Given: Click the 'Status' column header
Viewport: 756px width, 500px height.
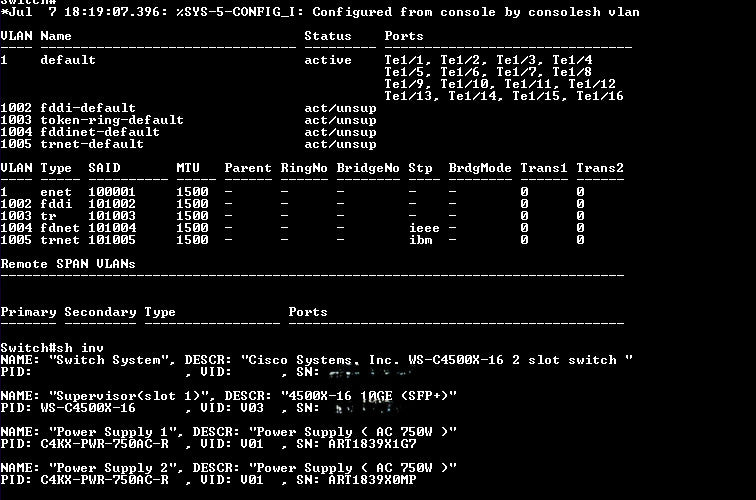Looking at the screenshot, I should [x=328, y=36].
